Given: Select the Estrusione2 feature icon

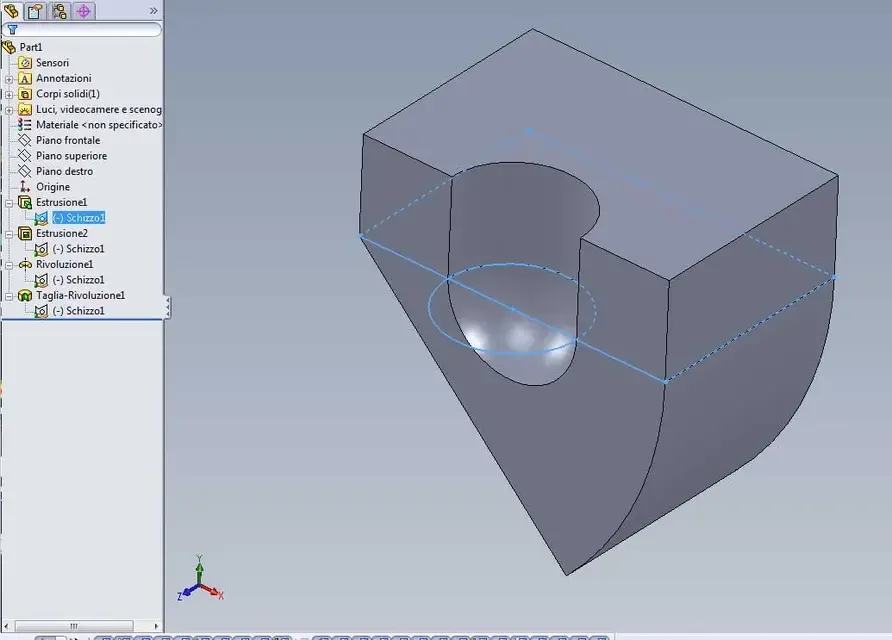Looking at the screenshot, I should point(24,233).
